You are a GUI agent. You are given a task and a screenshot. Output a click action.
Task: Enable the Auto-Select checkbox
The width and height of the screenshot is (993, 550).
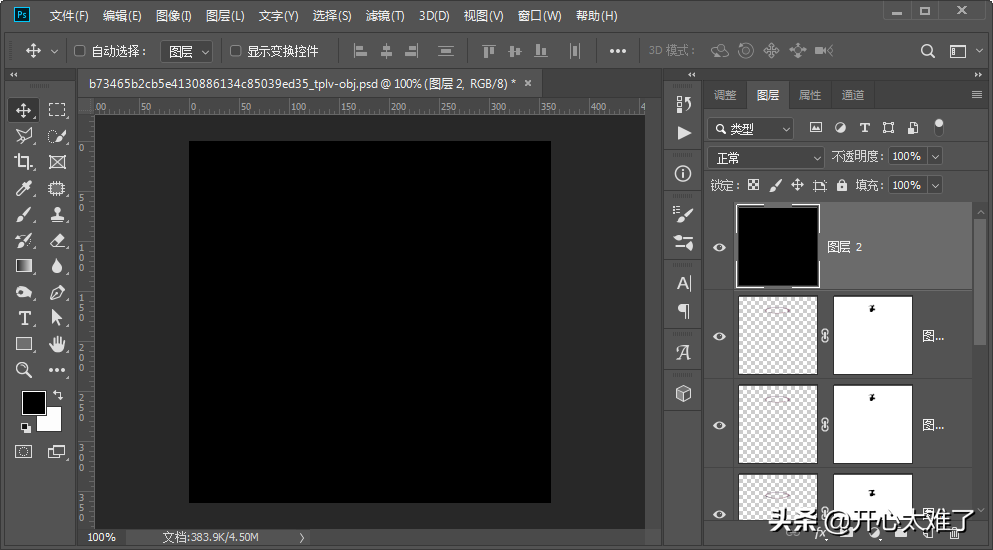tap(80, 51)
